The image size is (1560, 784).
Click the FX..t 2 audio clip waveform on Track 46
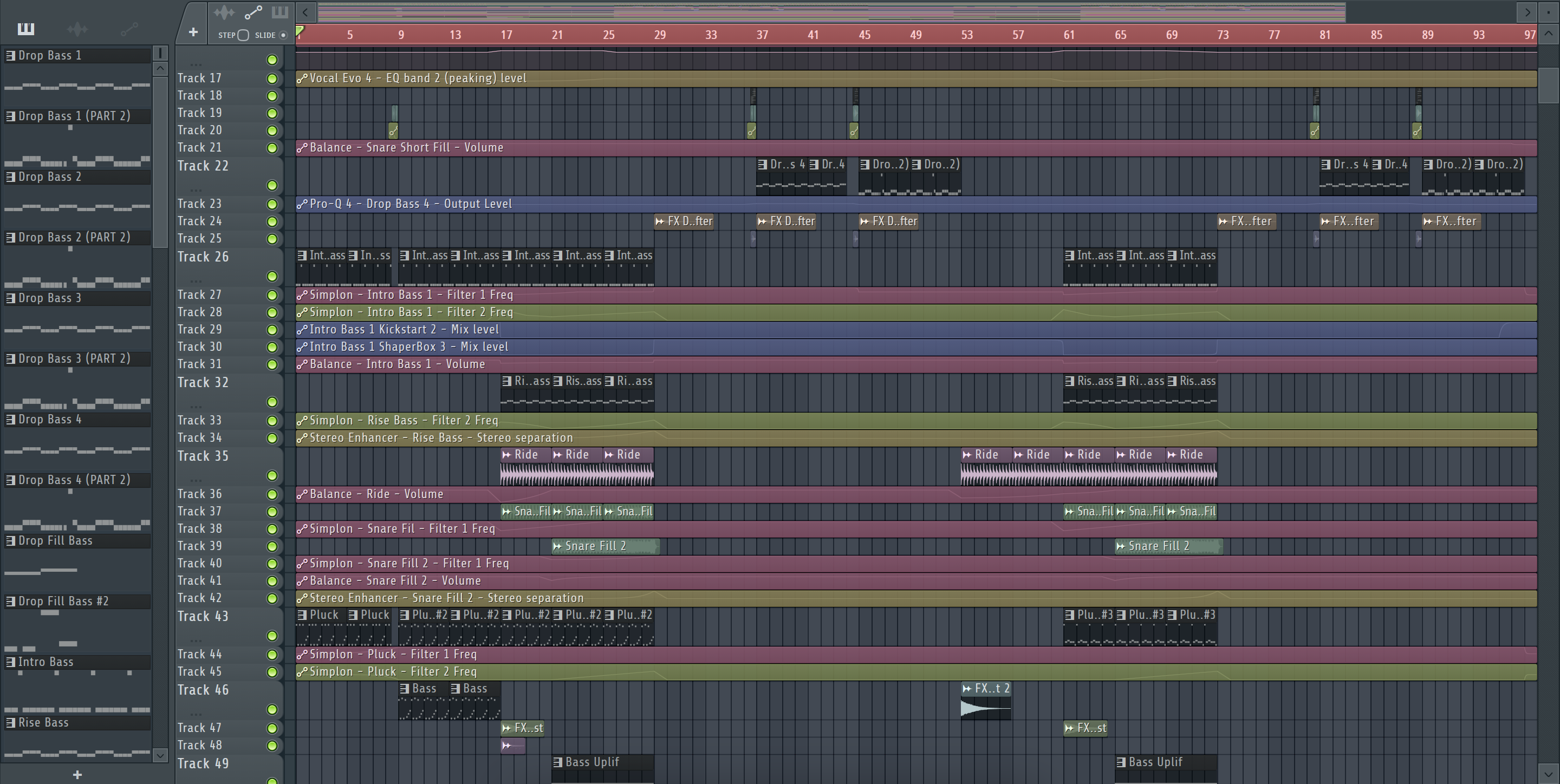pyautogui.click(x=985, y=708)
